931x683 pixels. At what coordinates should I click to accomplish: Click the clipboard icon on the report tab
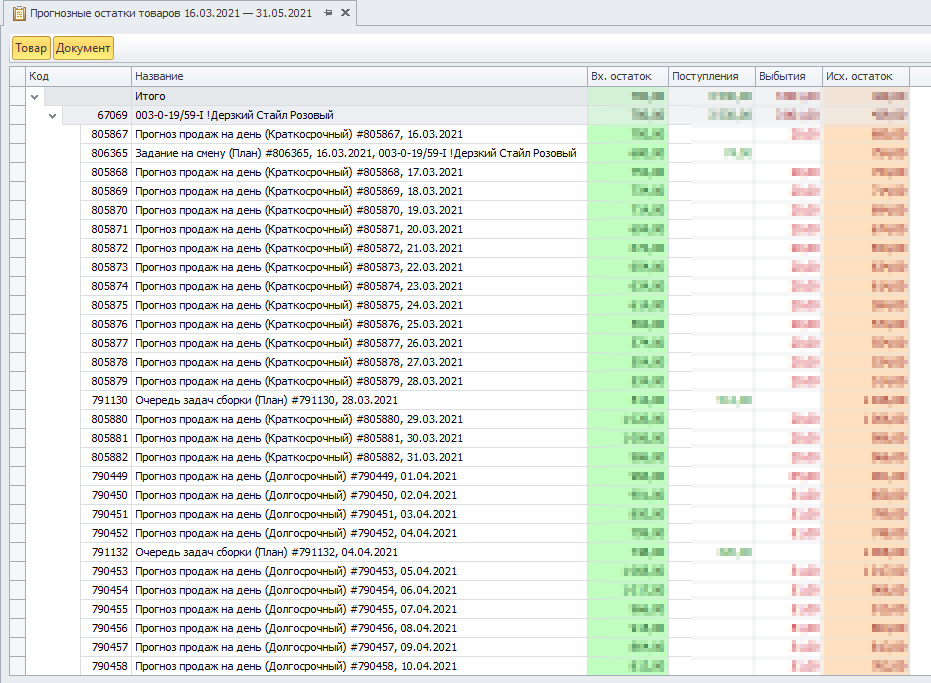tap(18, 13)
